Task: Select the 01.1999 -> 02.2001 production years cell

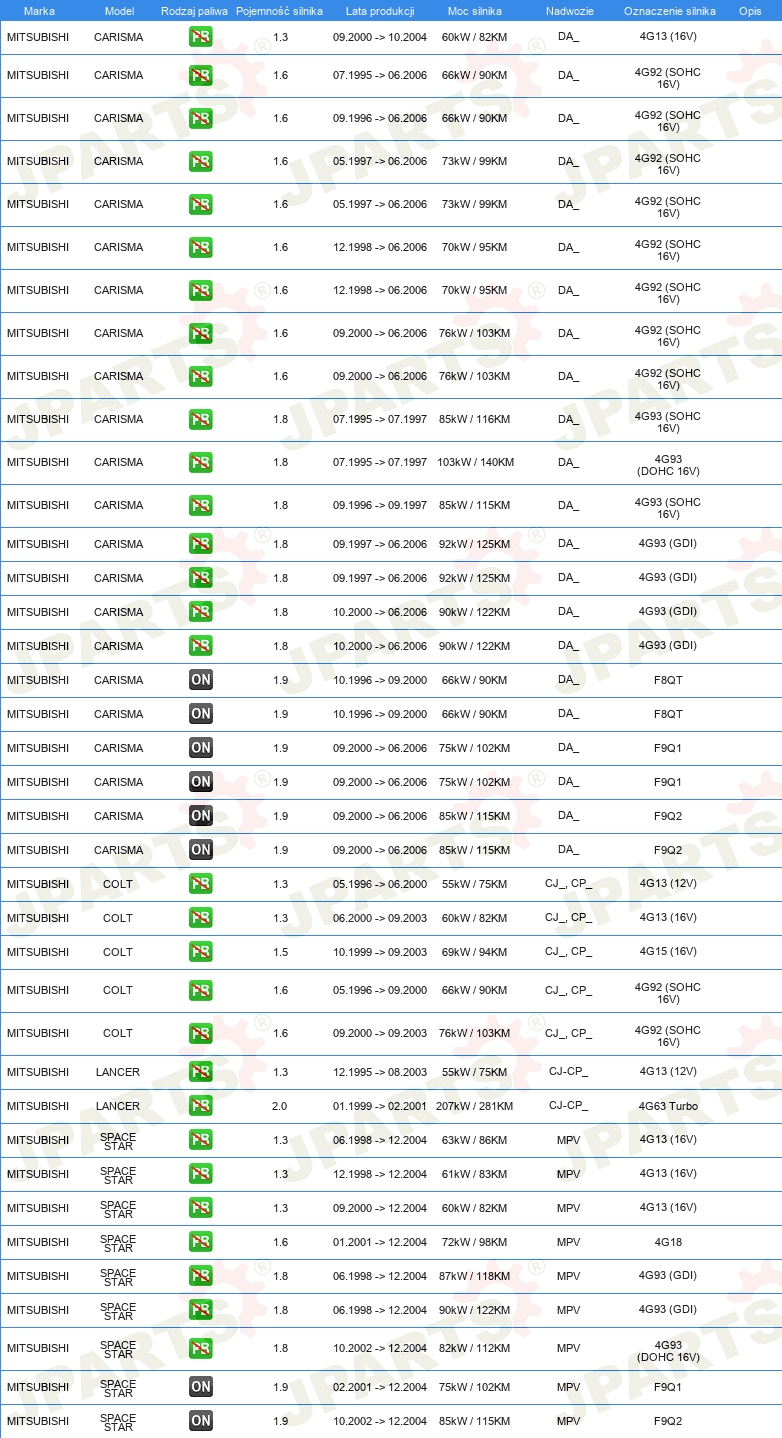Action: pyautogui.click(x=380, y=1106)
